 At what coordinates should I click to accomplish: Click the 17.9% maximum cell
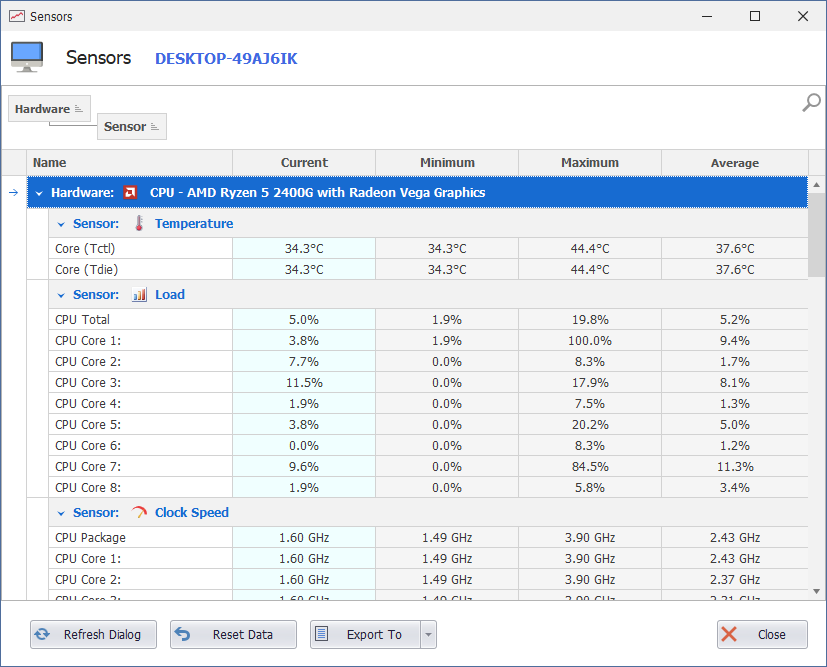click(x=590, y=382)
